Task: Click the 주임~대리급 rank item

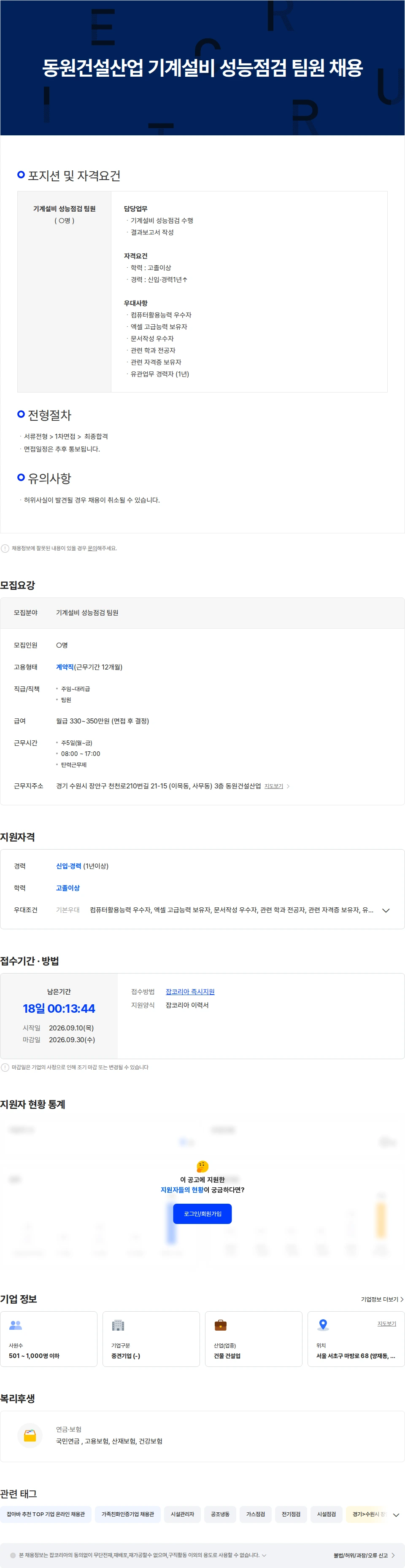Action: 76,689
